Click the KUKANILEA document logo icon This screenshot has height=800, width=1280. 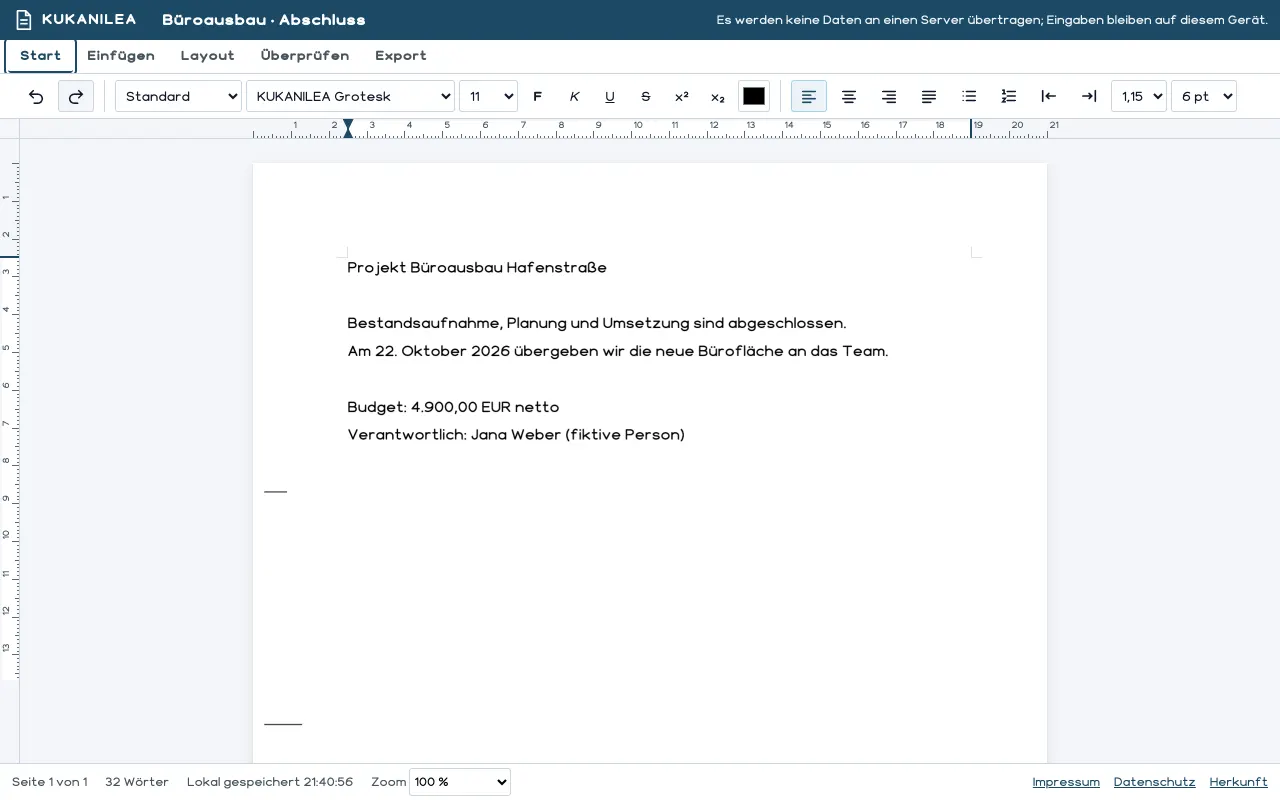pyautogui.click(x=24, y=20)
